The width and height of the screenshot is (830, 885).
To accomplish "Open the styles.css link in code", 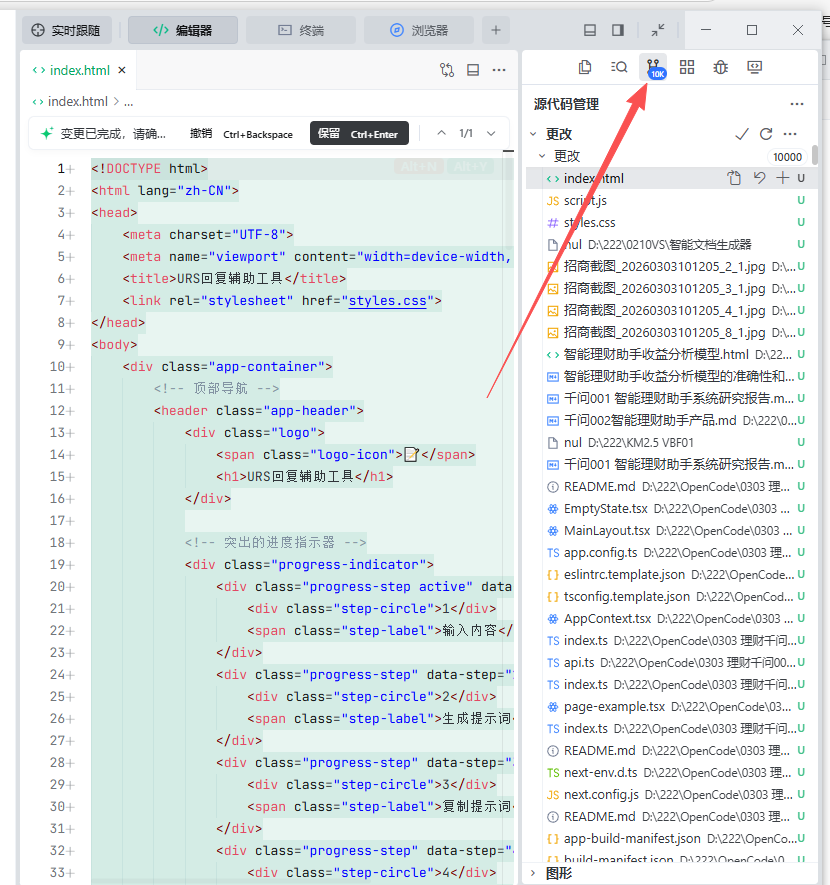I will [387, 300].
